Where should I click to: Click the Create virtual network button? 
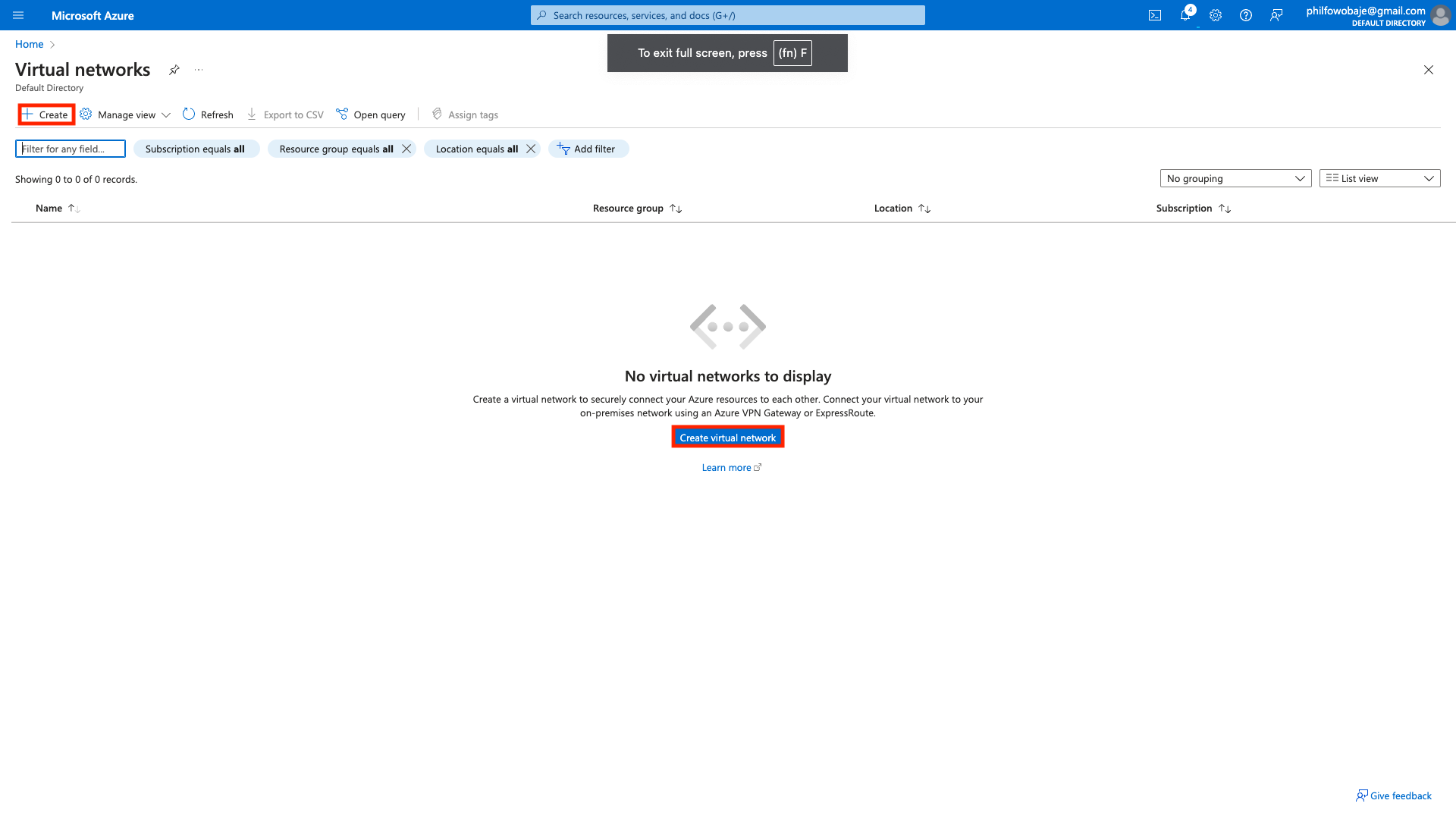tap(727, 438)
